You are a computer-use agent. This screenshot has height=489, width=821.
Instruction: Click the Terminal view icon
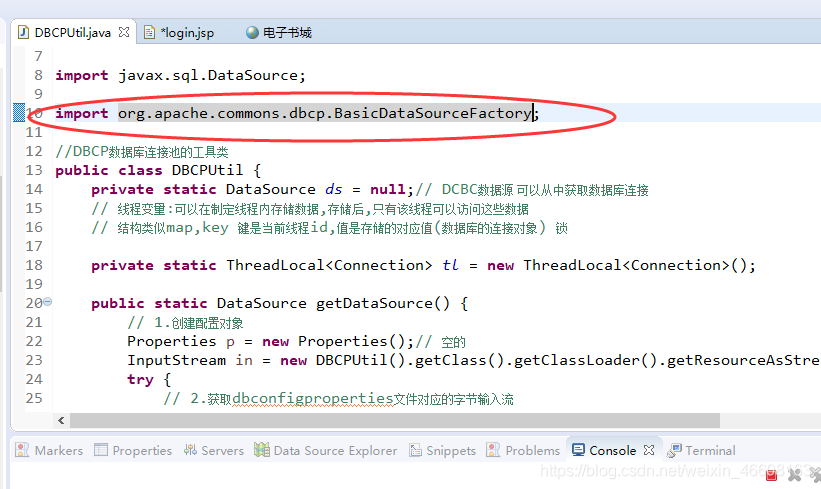coord(674,450)
